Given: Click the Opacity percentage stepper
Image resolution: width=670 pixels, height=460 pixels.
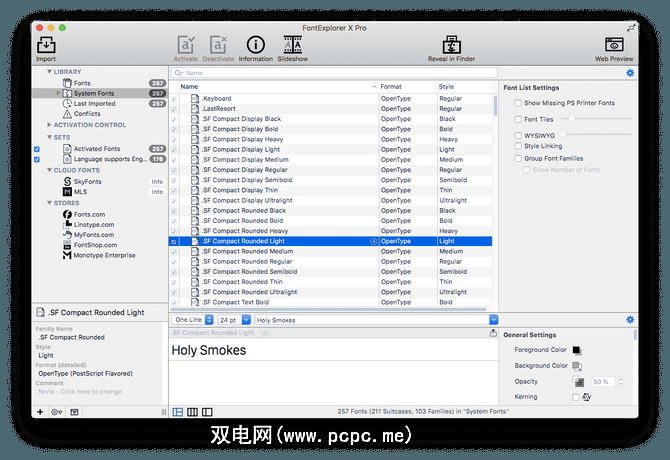Looking at the screenshot, I should tap(620, 382).
